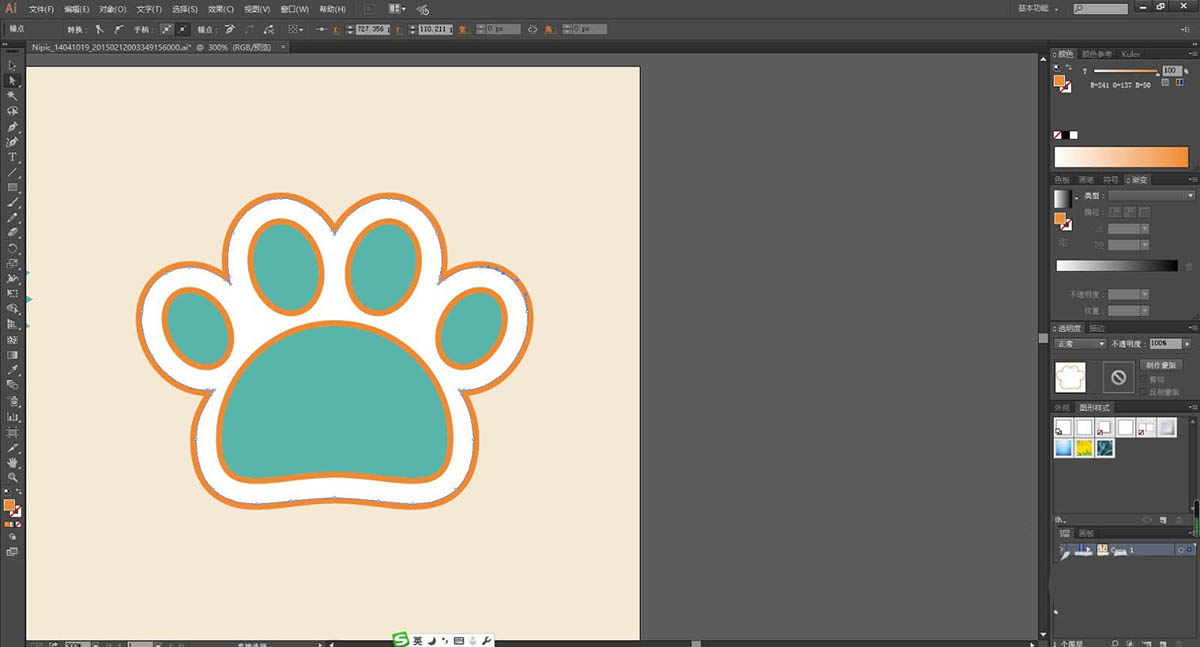Select the Type (T) tool
Image resolution: width=1200 pixels, height=647 pixels.
click(13, 157)
